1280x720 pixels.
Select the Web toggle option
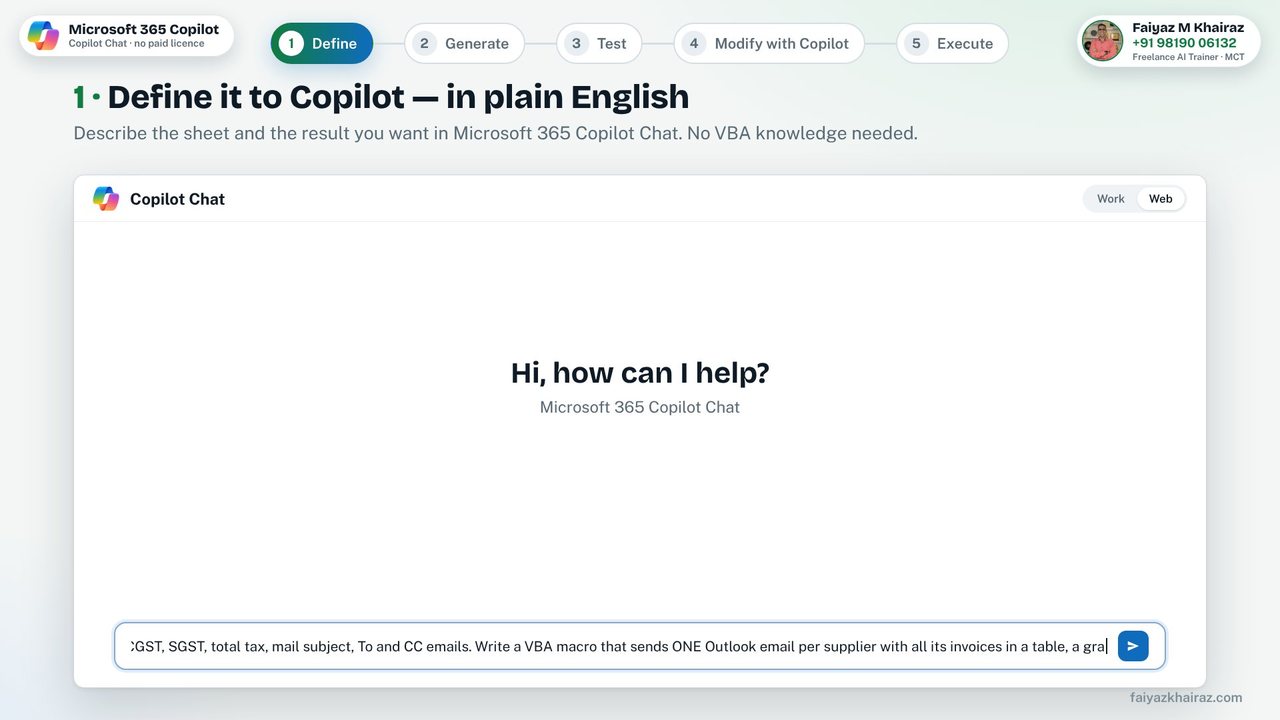(x=1160, y=199)
